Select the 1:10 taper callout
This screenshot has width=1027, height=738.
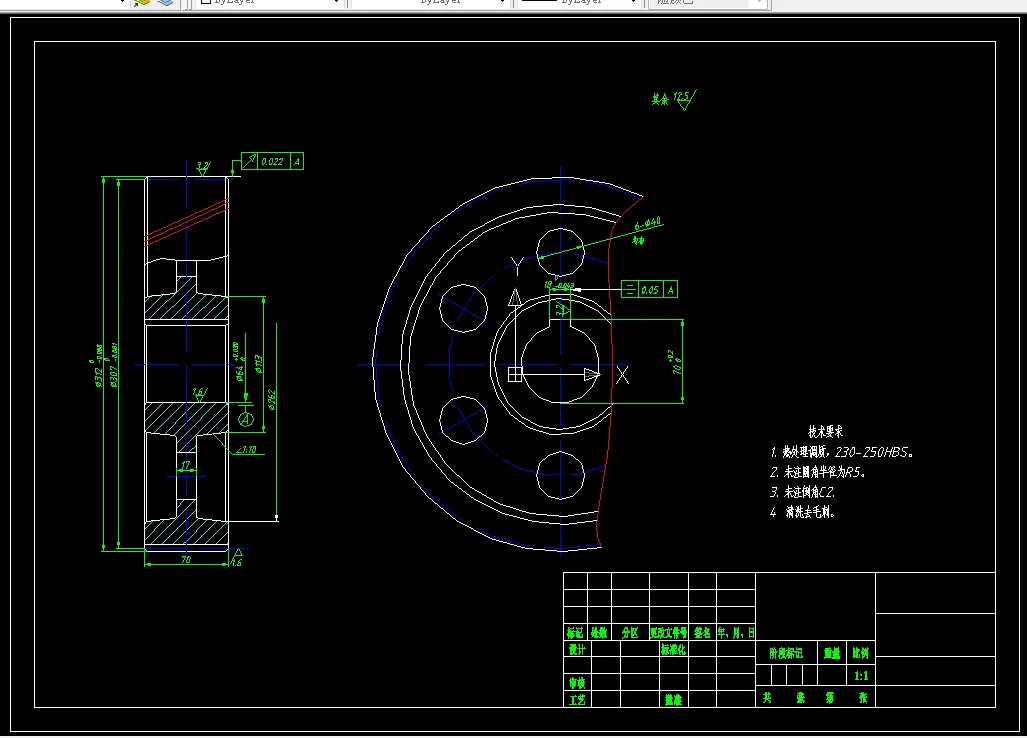[246, 450]
